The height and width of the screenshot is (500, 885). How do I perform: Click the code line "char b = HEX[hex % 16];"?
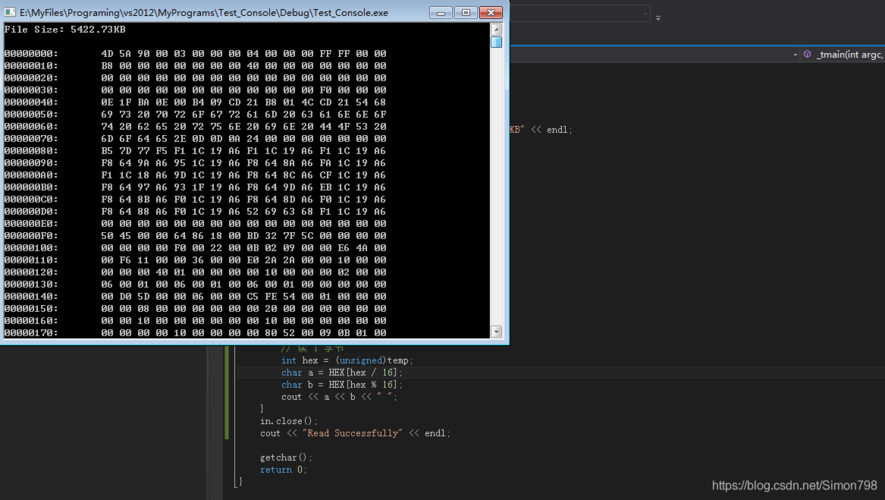[342, 385]
